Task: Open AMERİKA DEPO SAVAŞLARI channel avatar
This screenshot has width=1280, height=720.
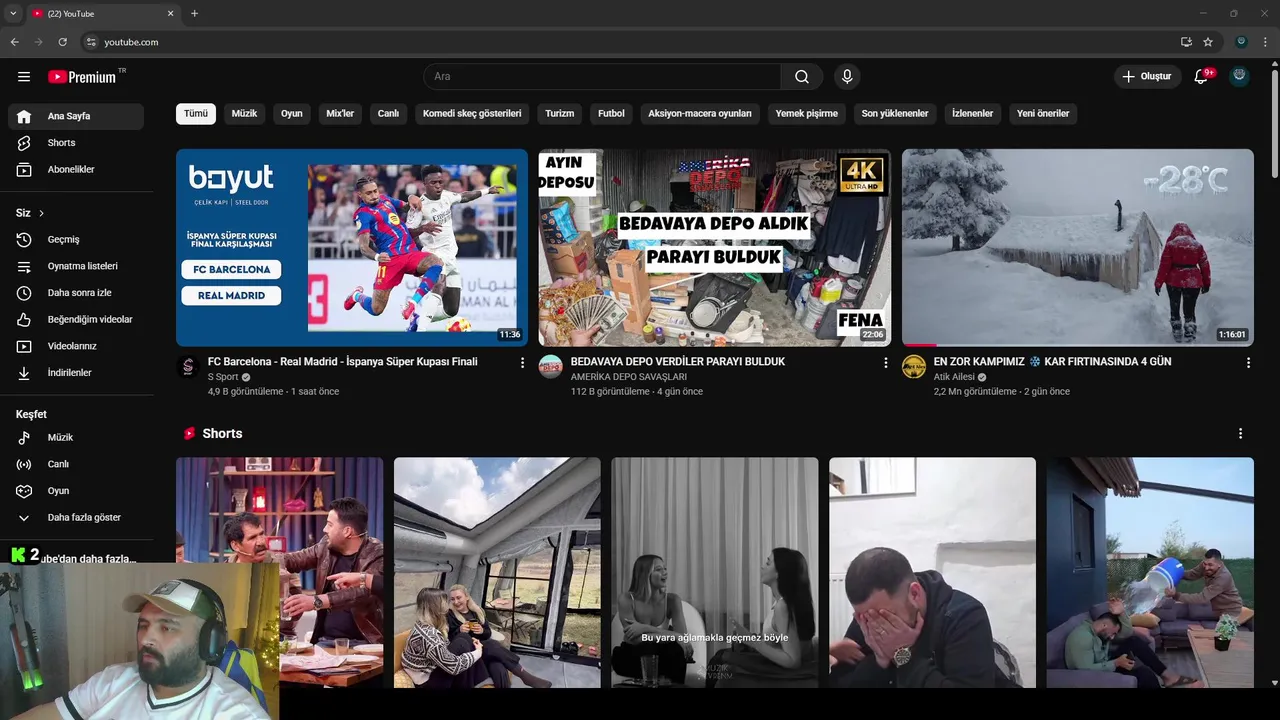Action: pyautogui.click(x=551, y=367)
